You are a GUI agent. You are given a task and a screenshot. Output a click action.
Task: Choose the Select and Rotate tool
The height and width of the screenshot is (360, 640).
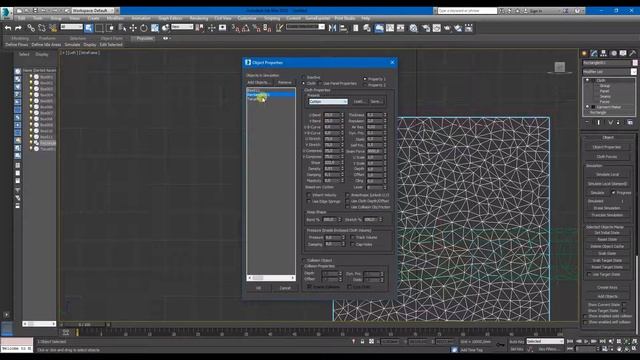(x=144, y=28)
